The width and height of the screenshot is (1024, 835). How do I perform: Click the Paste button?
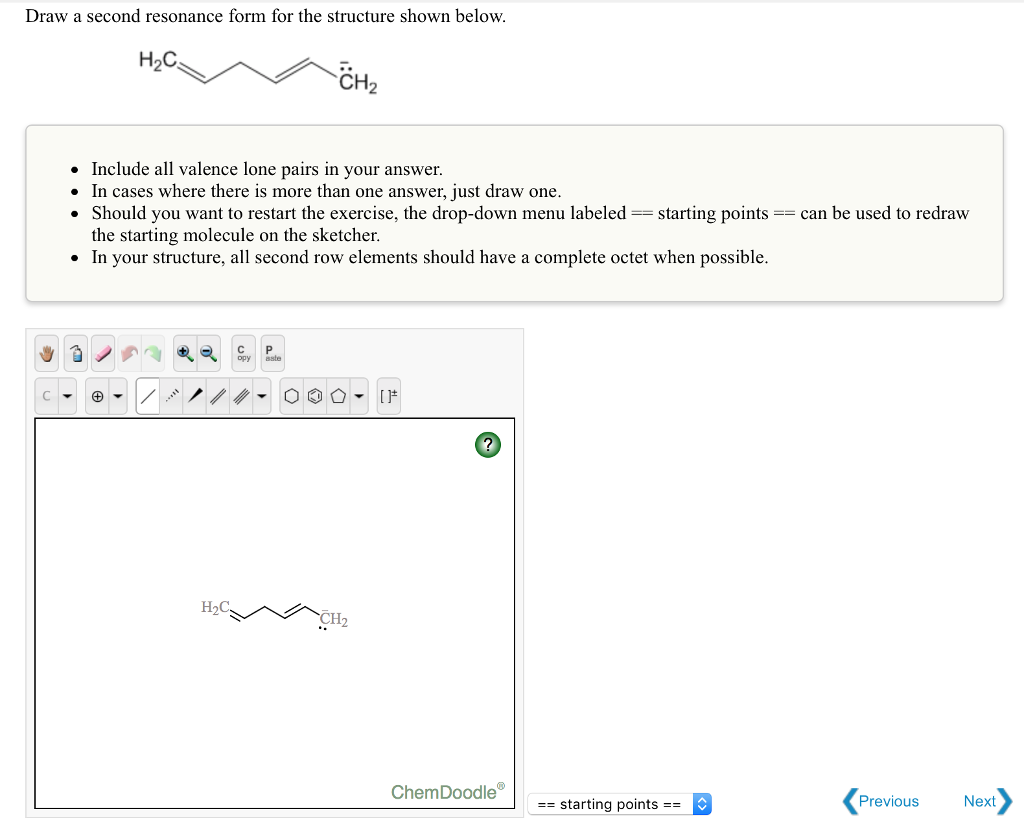(272, 354)
